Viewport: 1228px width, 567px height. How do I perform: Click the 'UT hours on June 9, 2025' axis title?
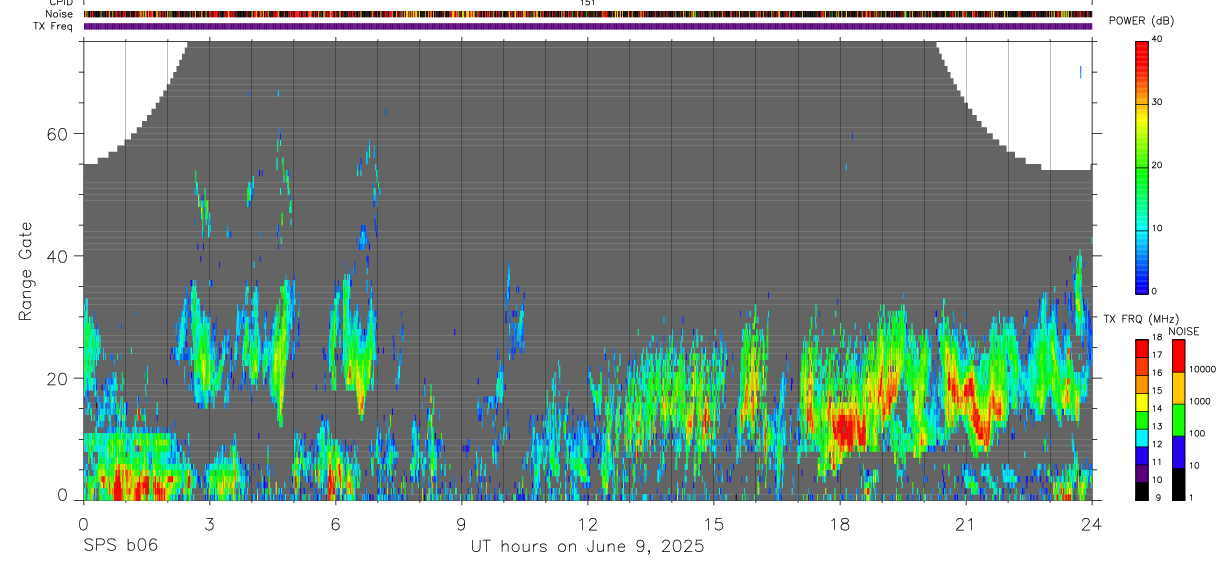(x=588, y=546)
